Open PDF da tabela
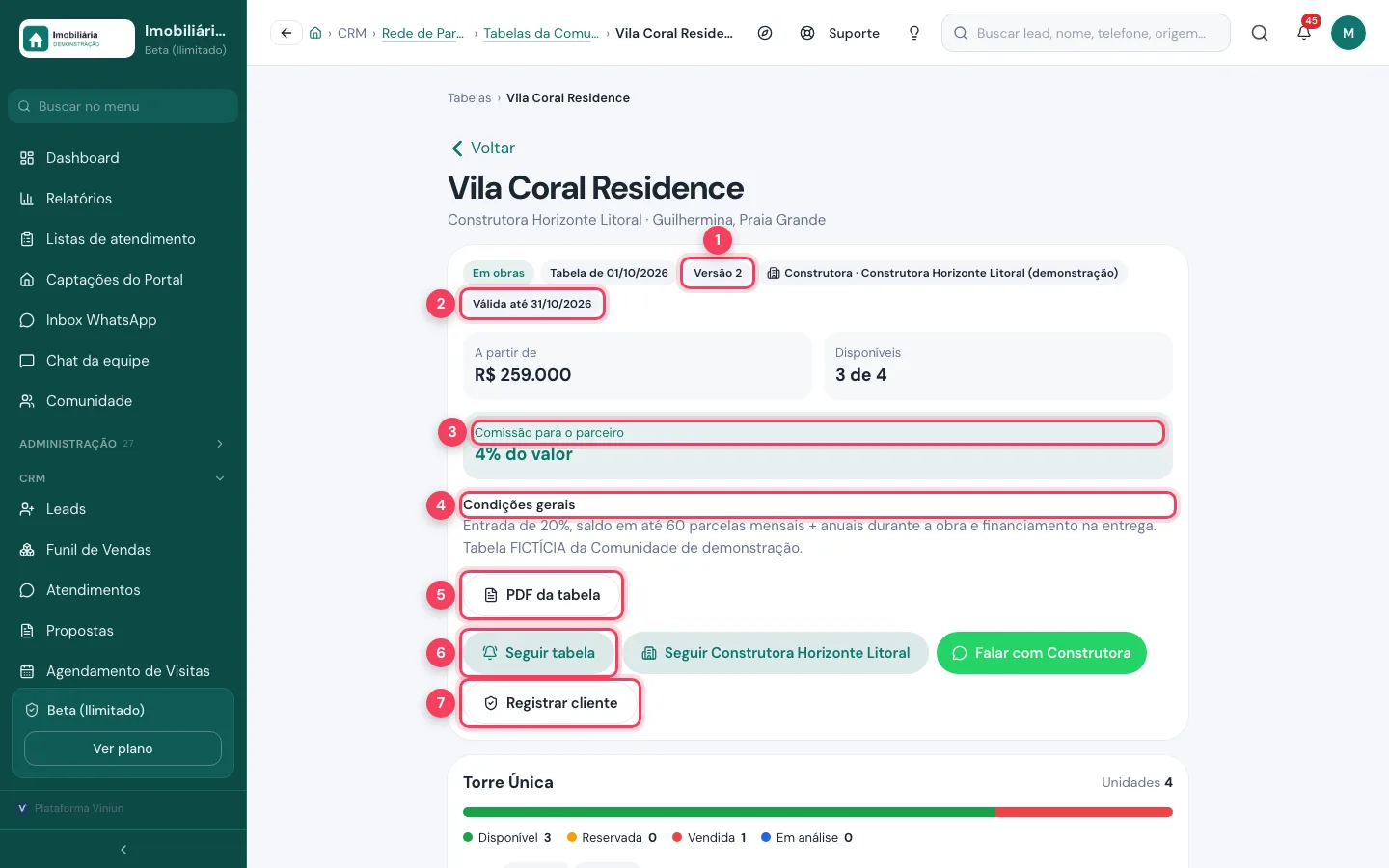Screen dimensions: 1389x868 (x=542, y=595)
